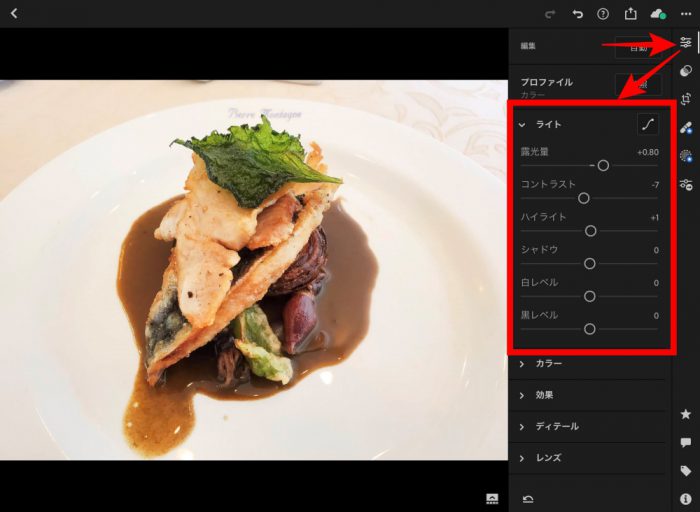Image resolution: width=700 pixels, height=512 pixels.
Task: Open the info icon
Action: (686, 499)
